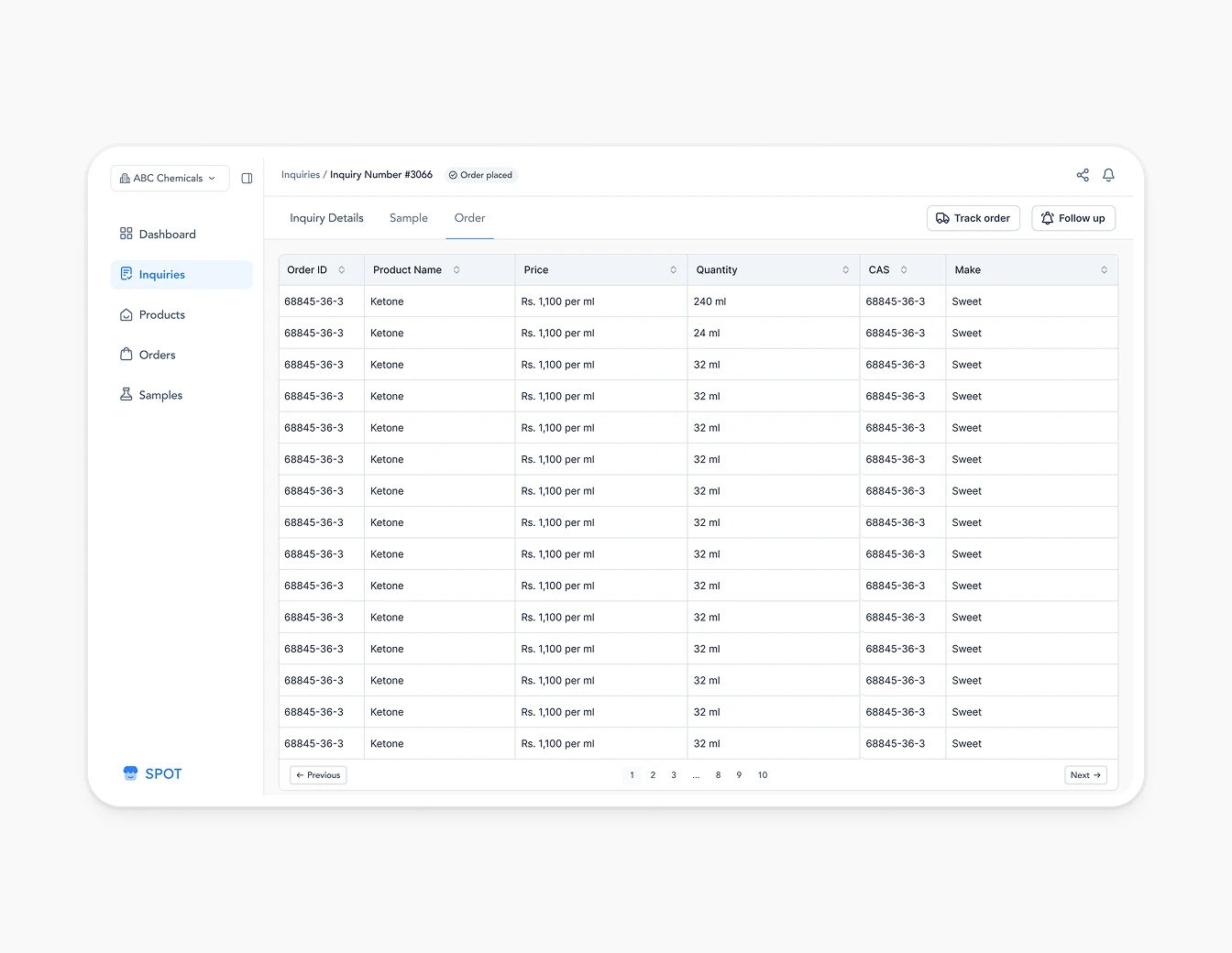
Task: Click the Inquiries breadcrumb link
Action: pyautogui.click(x=301, y=175)
